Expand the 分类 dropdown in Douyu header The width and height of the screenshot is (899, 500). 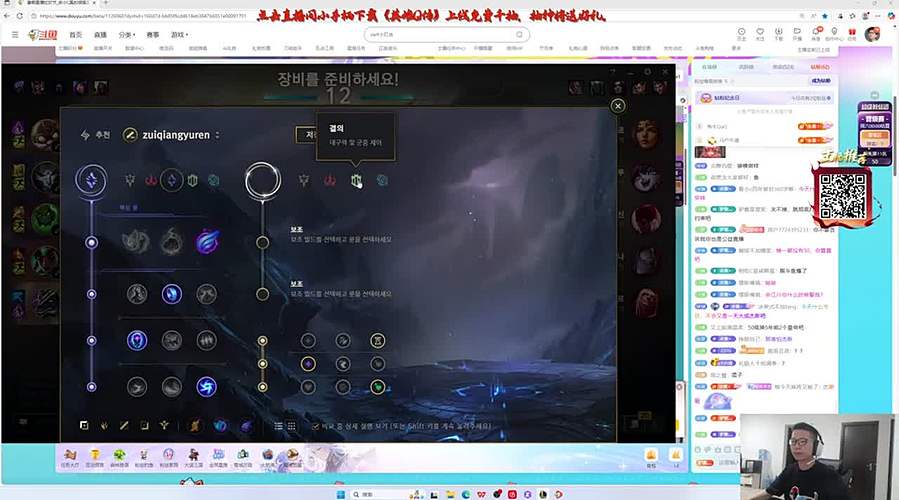(127, 35)
